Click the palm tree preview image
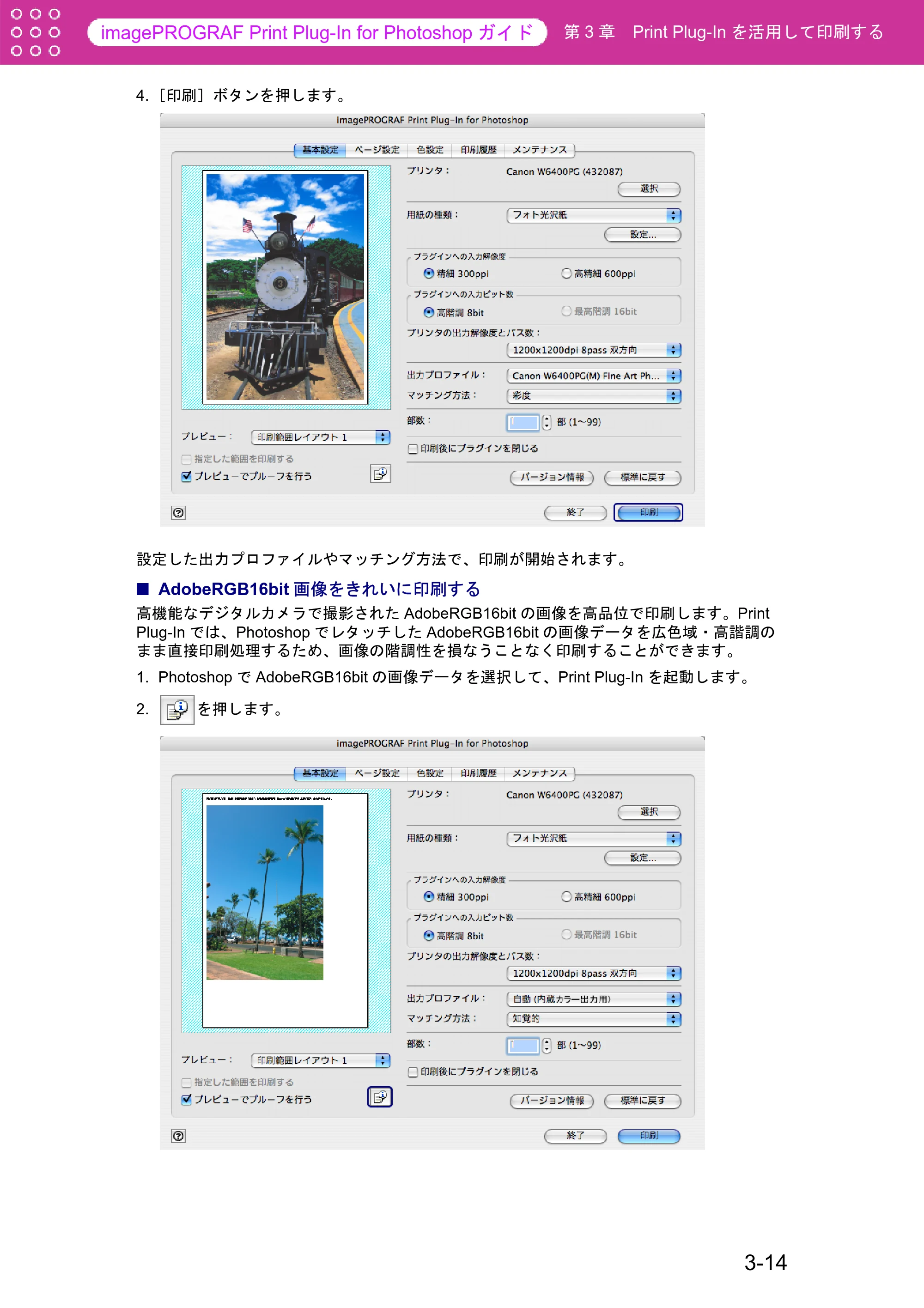The height and width of the screenshot is (1308, 924). [x=265, y=892]
